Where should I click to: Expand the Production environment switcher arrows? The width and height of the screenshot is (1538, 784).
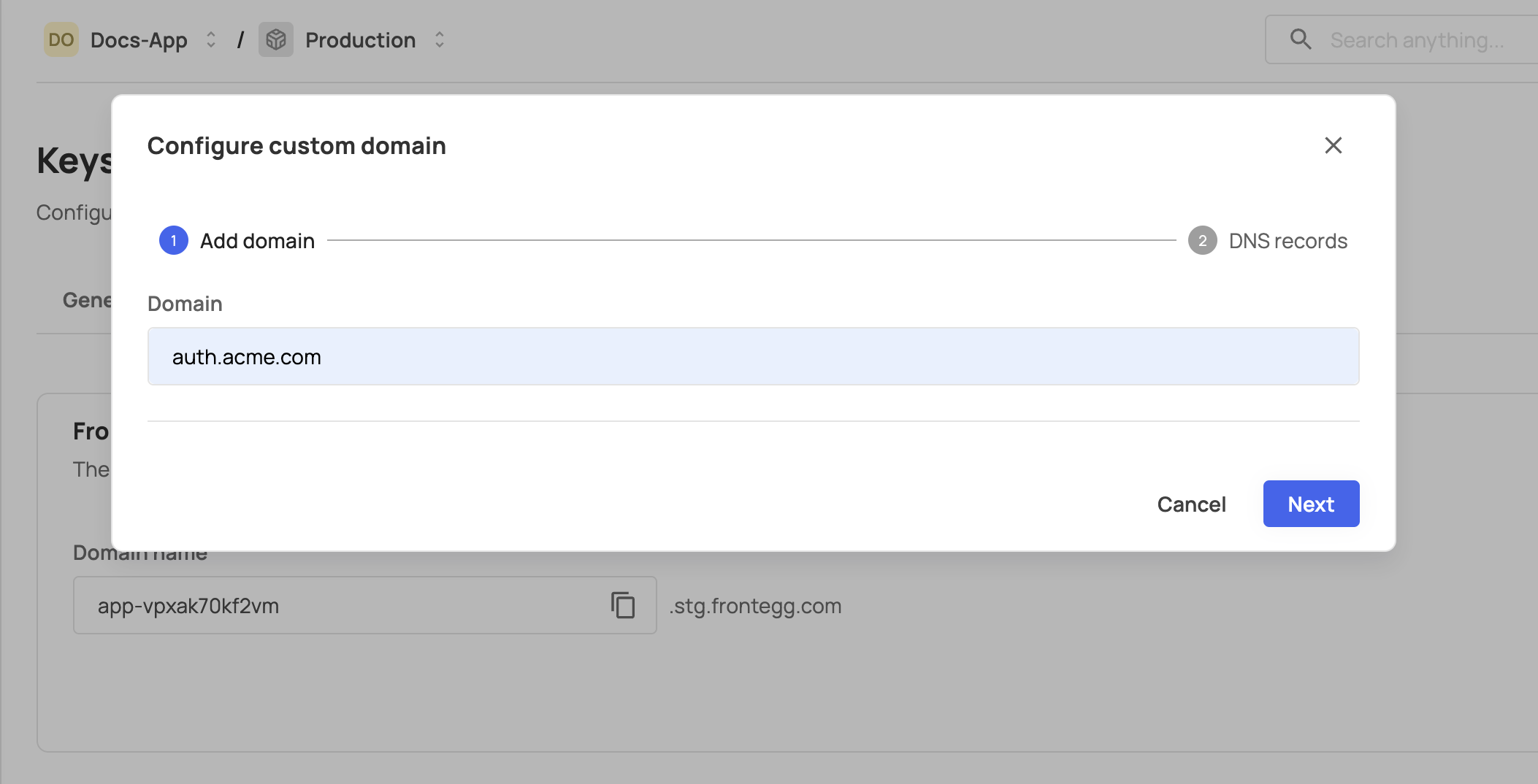tap(440, 40)
